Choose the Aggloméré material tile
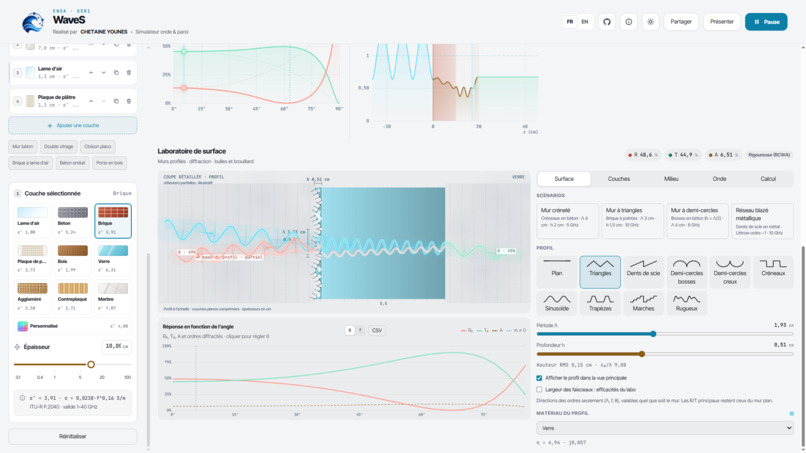This screenshot has height=453, width=806. 32,297
